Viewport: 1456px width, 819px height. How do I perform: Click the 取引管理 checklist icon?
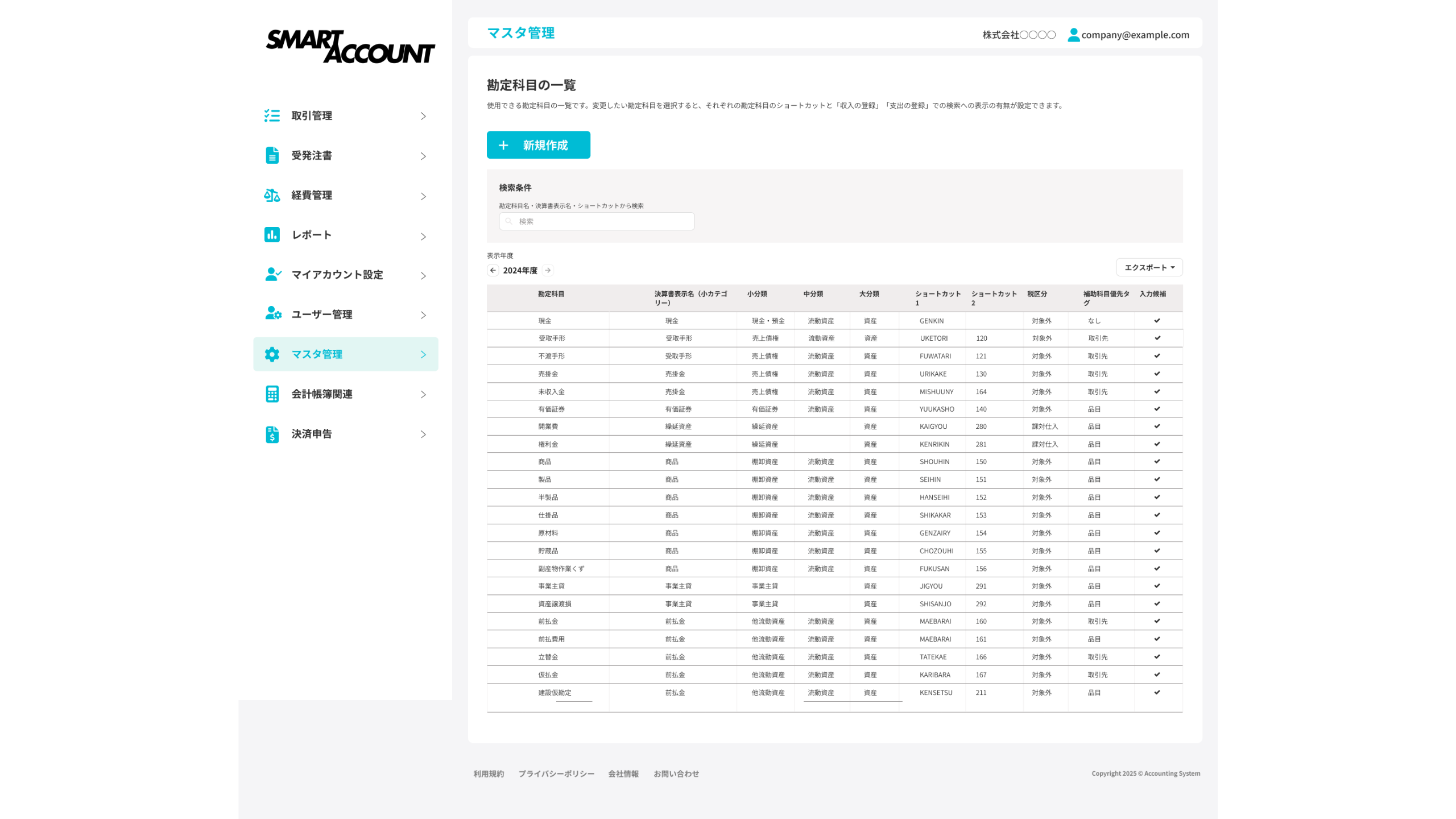272,116
